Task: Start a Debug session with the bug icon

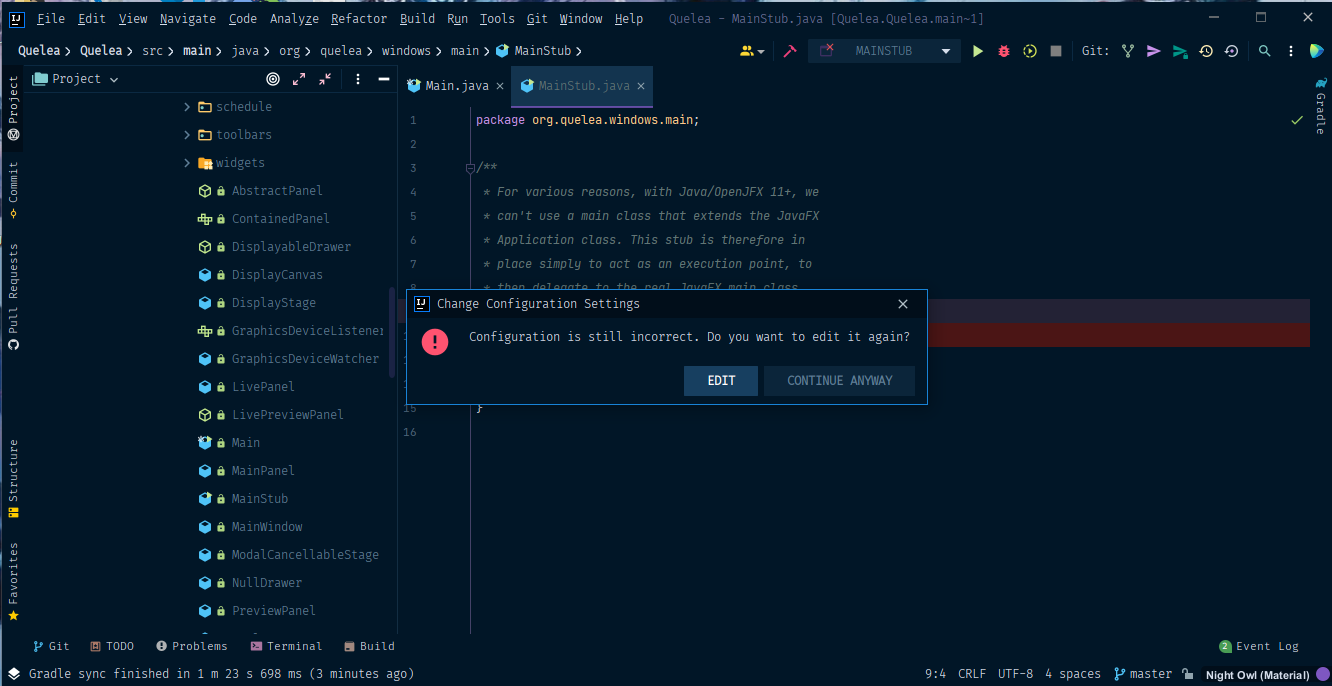Action: point(1003,50)
